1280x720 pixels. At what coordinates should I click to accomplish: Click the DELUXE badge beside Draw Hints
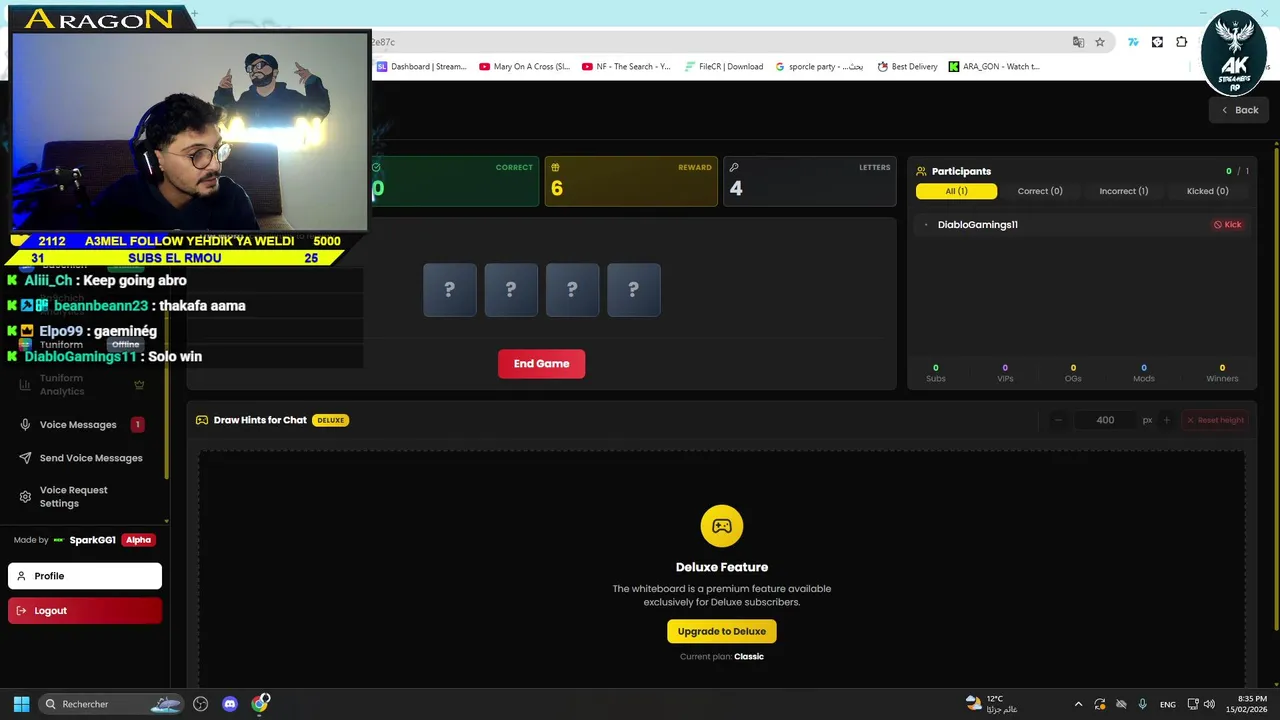(330, 420)
